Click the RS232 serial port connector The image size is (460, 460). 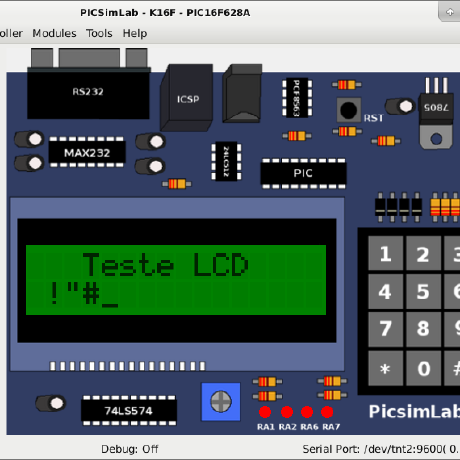[88, 84]
